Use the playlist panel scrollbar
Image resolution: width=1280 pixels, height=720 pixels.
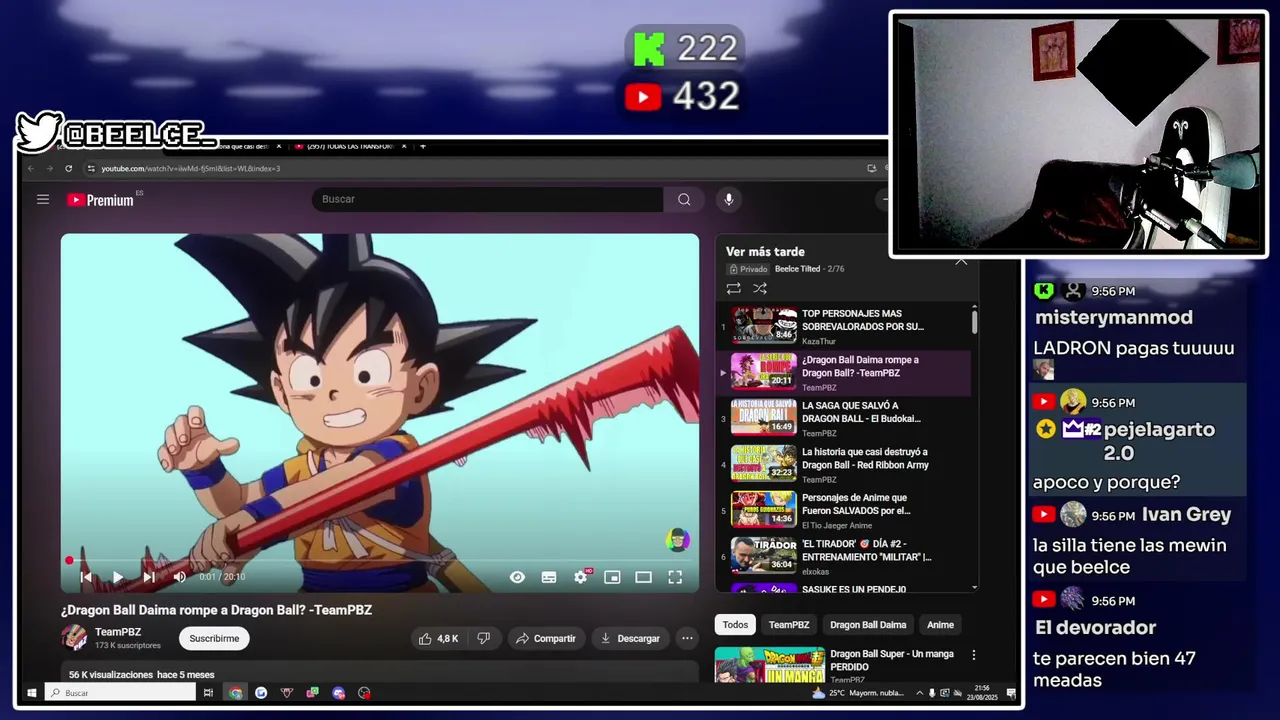click(x=974, y=322)
